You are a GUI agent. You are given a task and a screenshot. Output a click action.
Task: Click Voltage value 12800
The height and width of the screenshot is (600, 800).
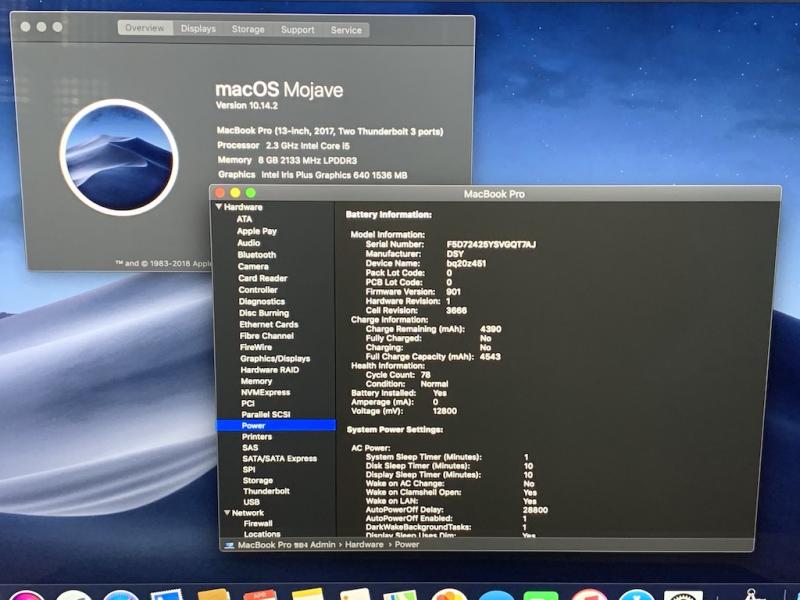click(x=444, y=411)
